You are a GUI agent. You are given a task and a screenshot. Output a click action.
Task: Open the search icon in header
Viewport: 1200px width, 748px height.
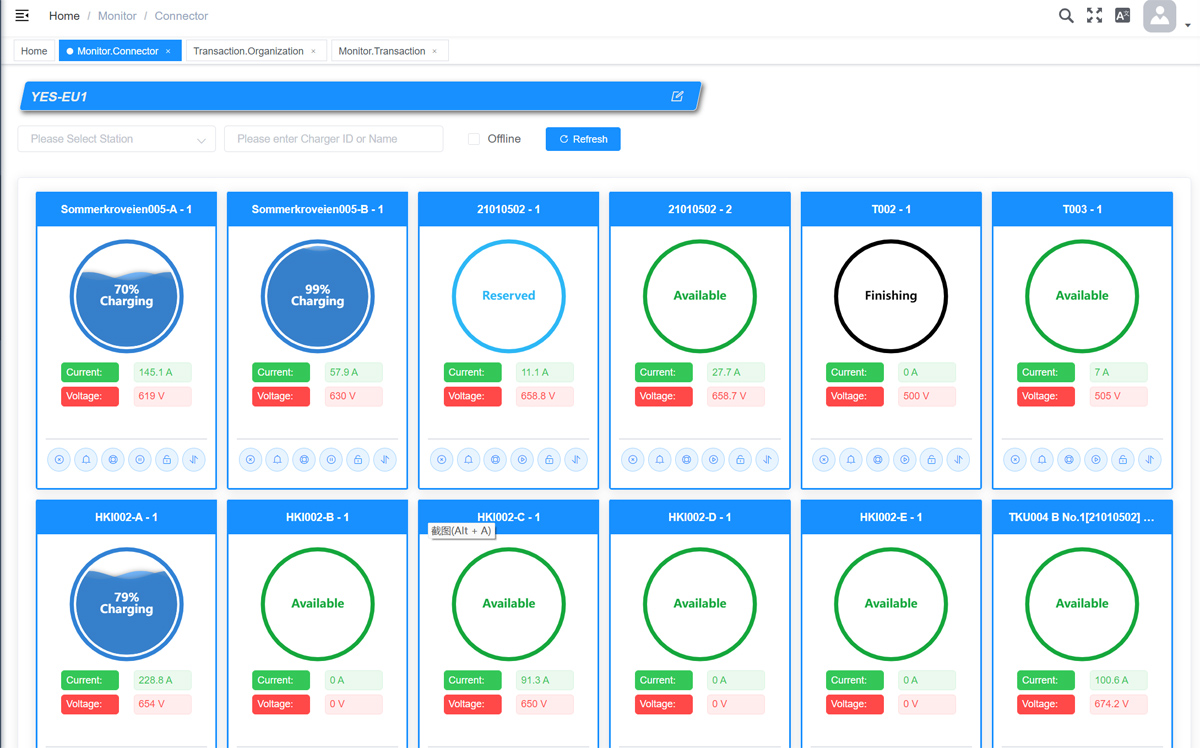[x=1066, y=15]
